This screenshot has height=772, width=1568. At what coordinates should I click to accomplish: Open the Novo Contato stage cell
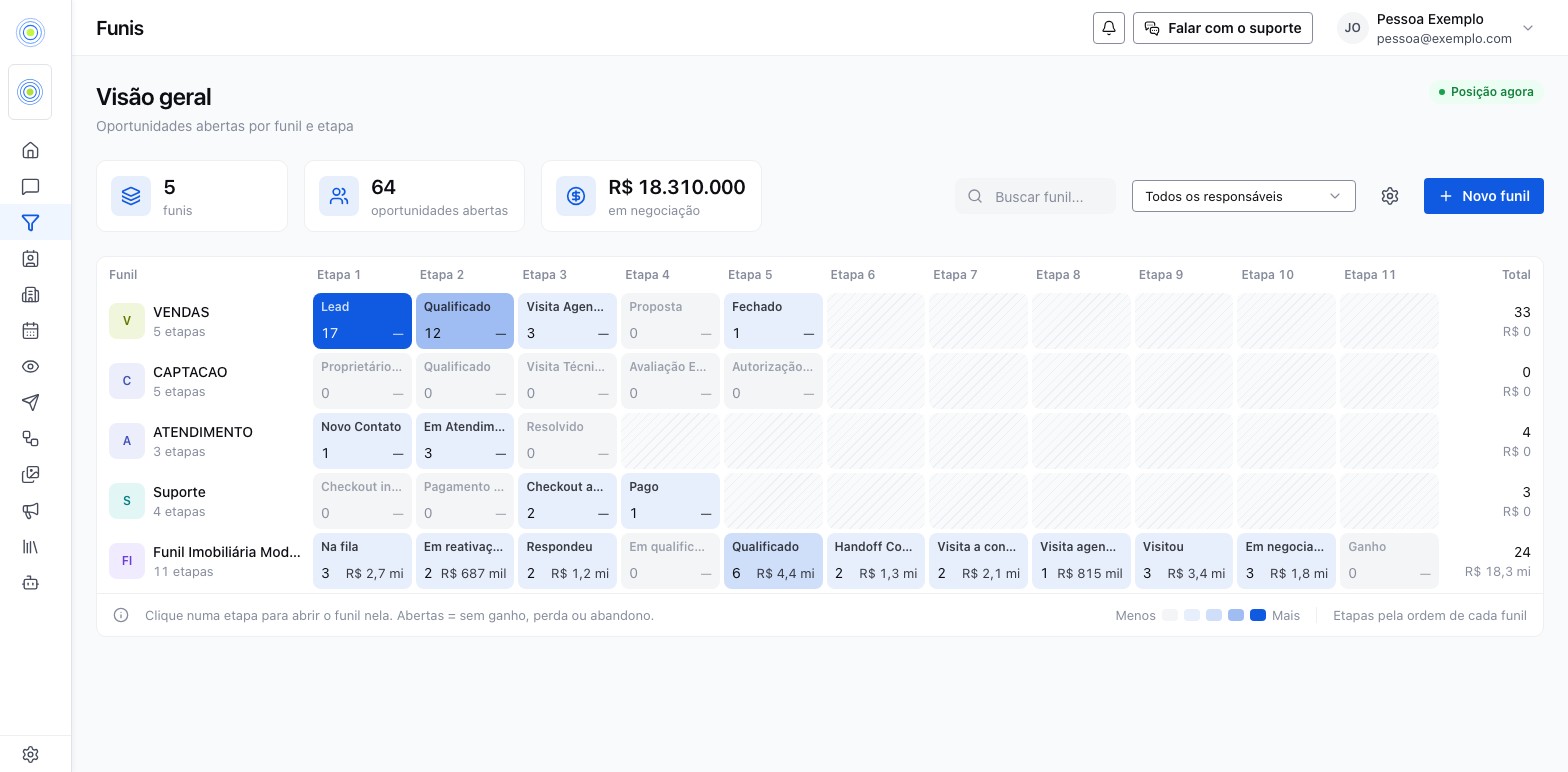pyautogui.click(x=362, y=441)
